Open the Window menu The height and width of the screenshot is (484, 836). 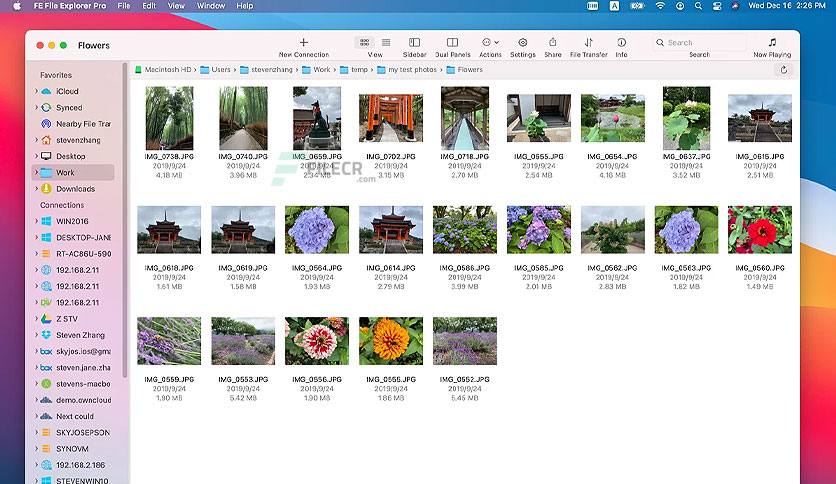pyautogui.click(x=211, y=6)
